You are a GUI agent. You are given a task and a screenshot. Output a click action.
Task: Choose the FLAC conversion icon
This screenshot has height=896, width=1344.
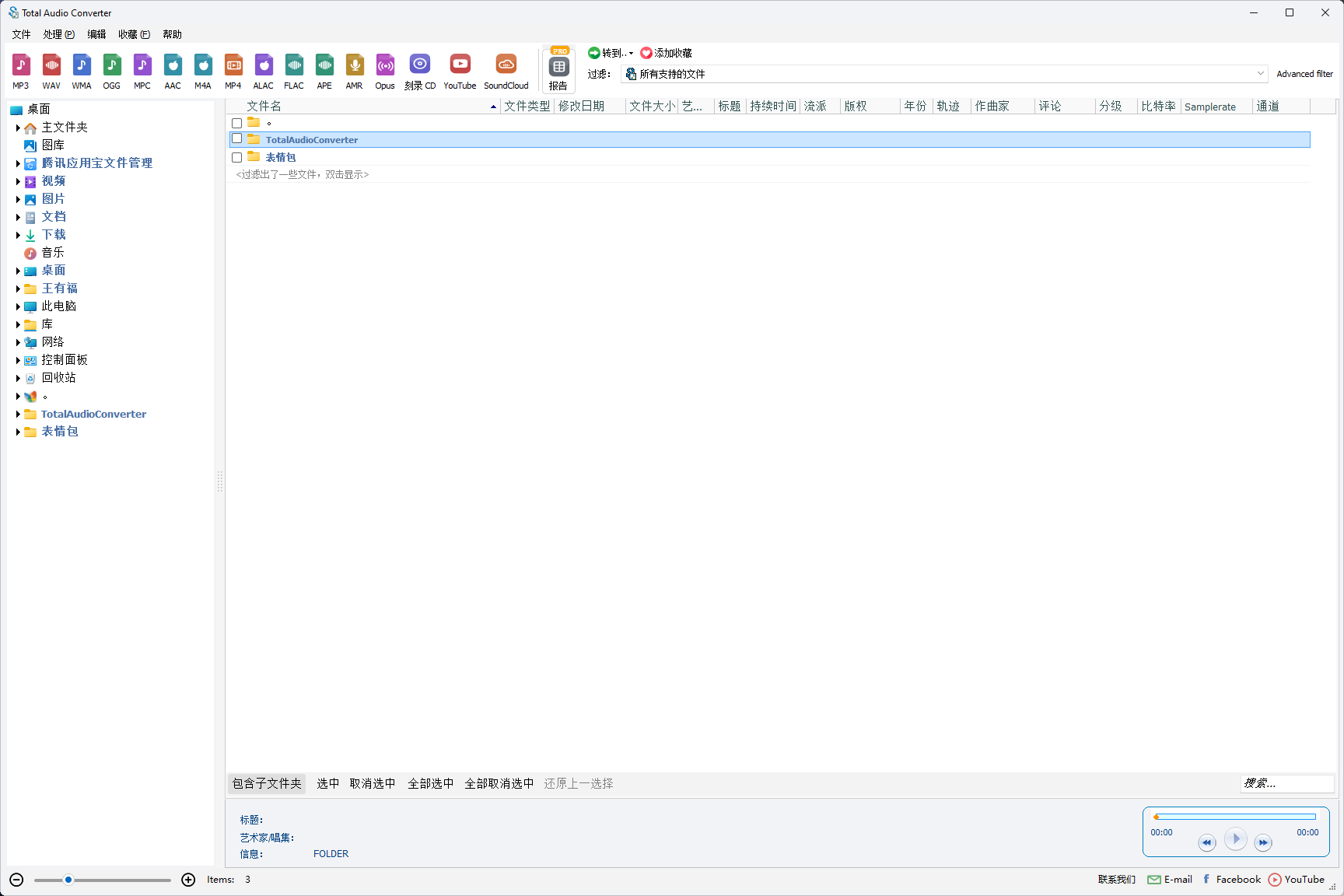click(x=294, y=72)
